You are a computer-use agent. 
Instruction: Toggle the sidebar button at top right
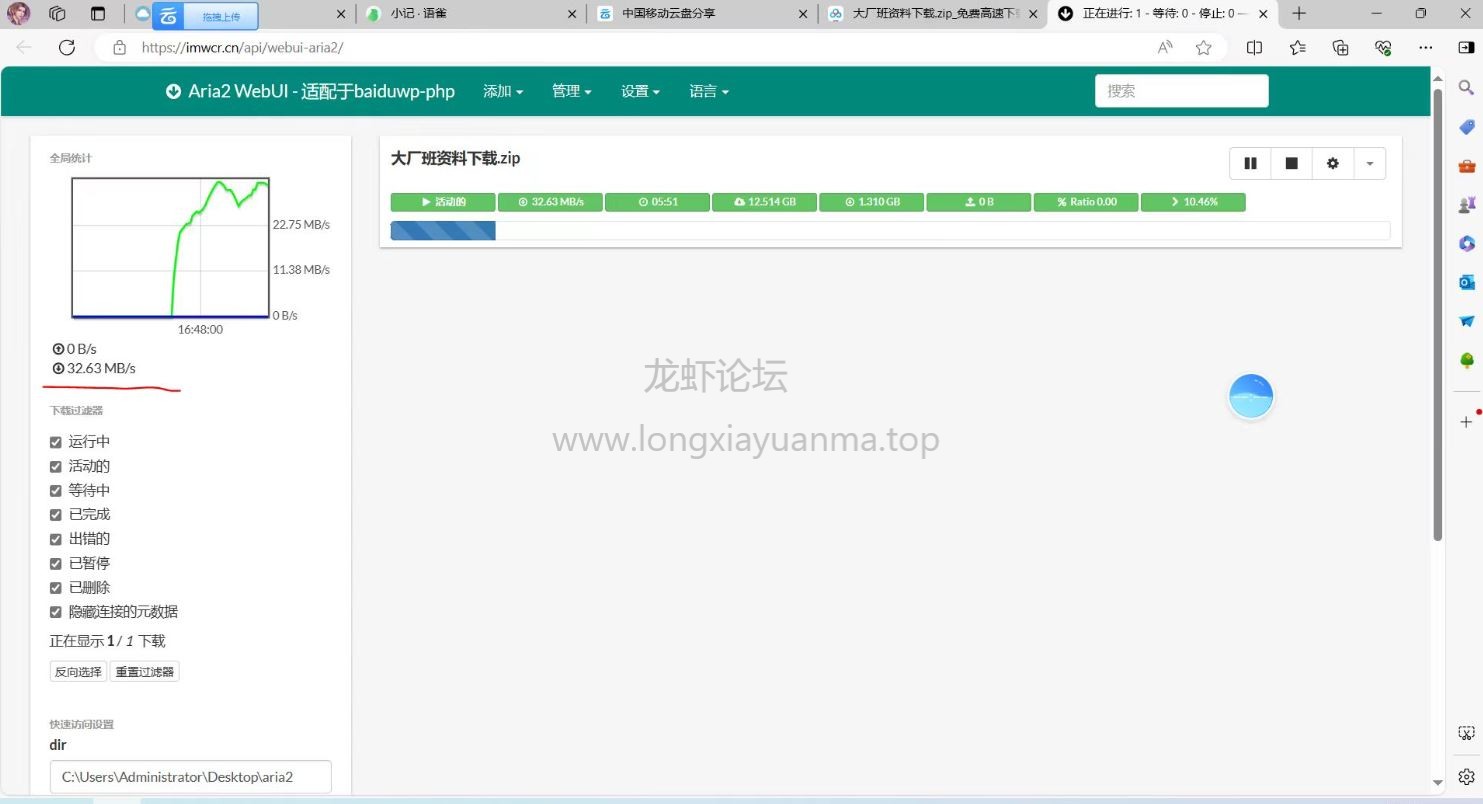[1466, 47]
